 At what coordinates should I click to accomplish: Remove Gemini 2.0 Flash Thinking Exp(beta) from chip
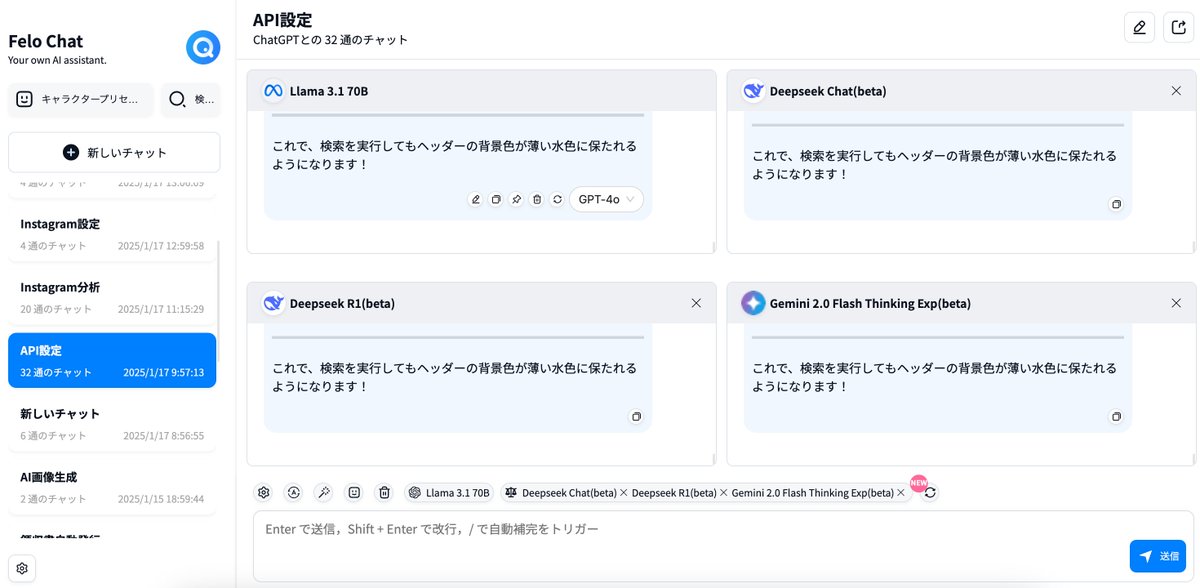[x=900, y=493]
